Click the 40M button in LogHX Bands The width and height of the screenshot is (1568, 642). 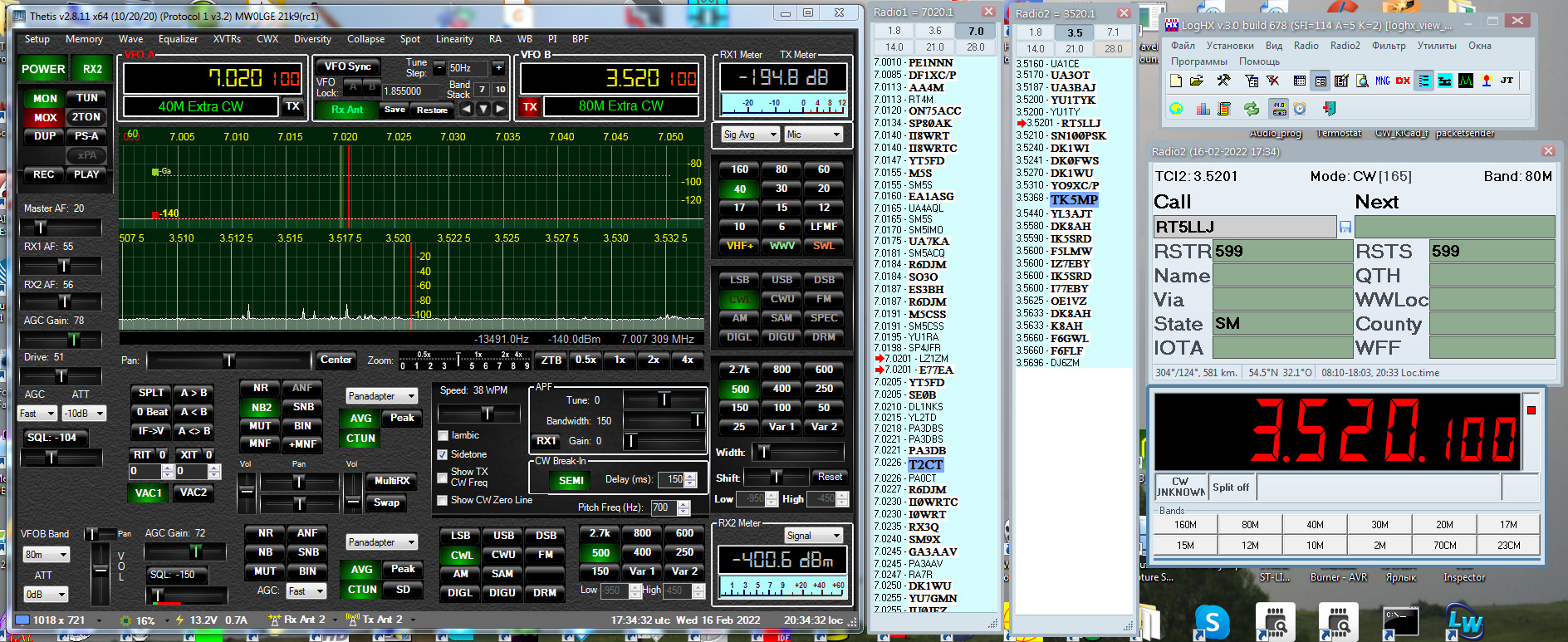pyautogui.click(x=1315, y=525)
